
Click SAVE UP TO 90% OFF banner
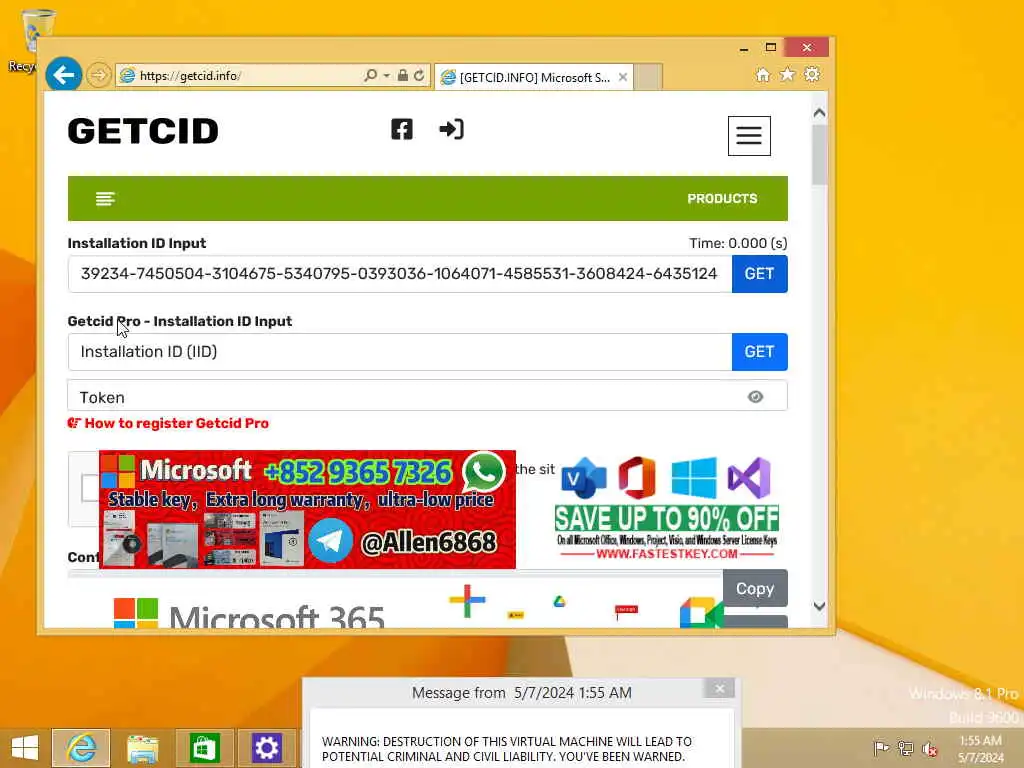click(667, 519)
